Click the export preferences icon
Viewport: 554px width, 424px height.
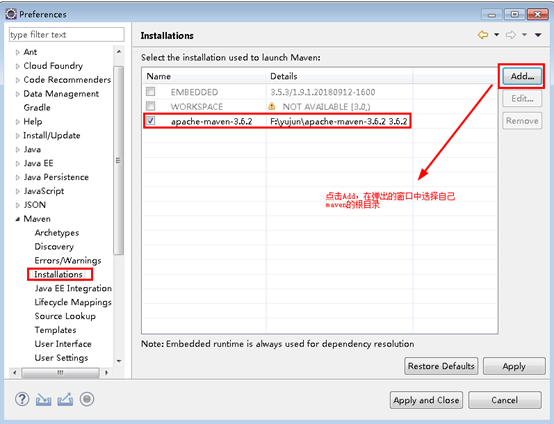pos(65,399)
